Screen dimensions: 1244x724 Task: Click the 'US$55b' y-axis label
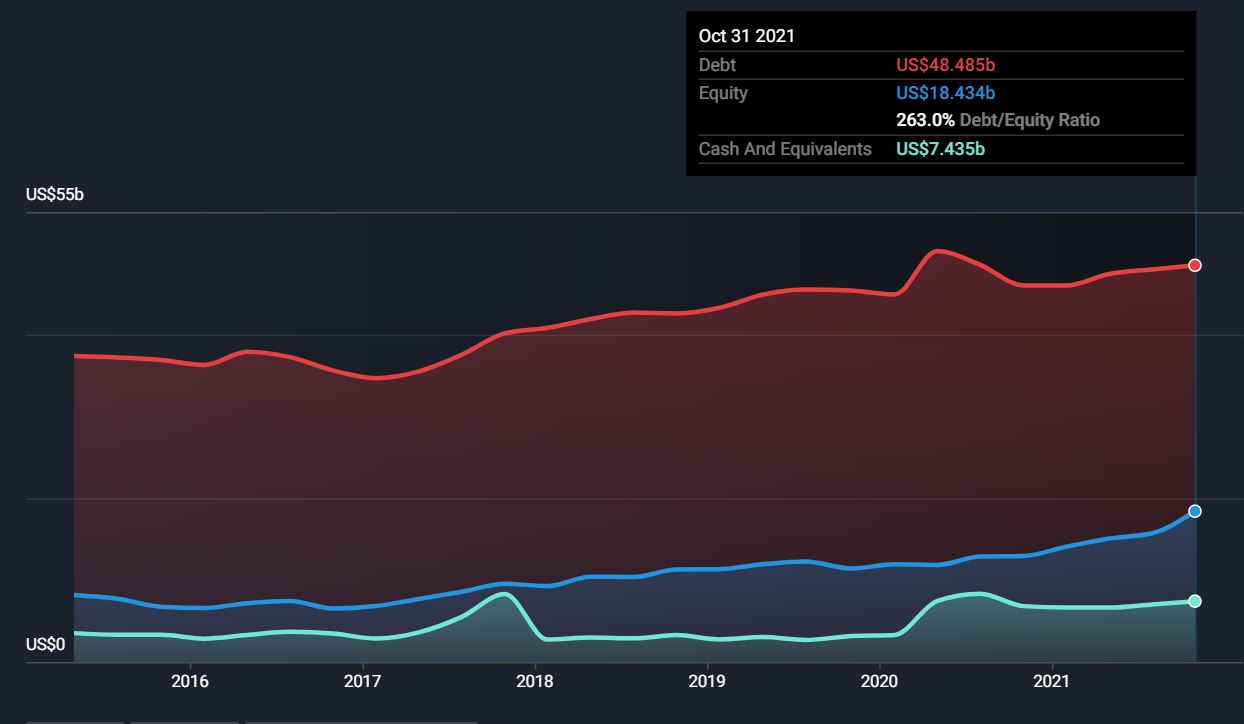(55, 194)
